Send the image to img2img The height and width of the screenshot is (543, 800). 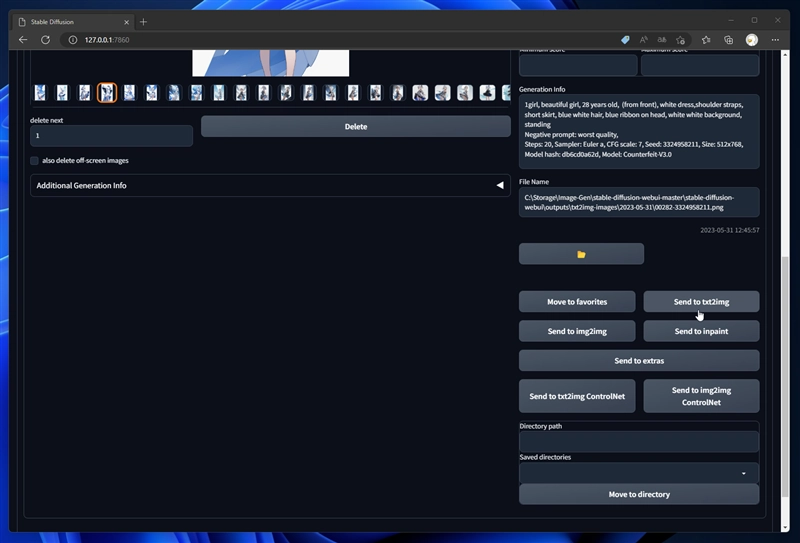(577, 331)
